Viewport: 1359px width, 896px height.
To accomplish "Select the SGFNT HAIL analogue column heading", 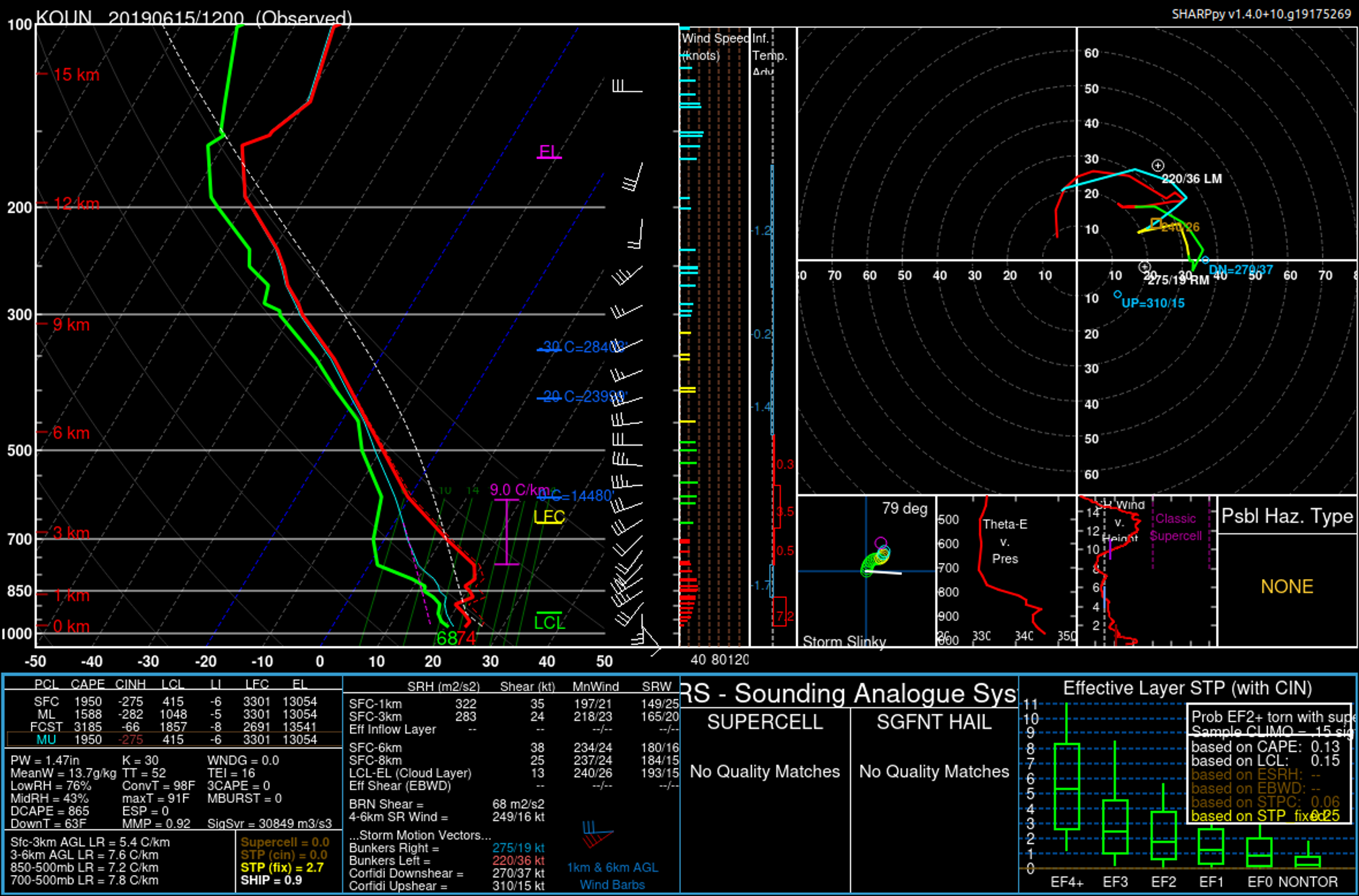I will pyautogui.click(x=933, y=722).
